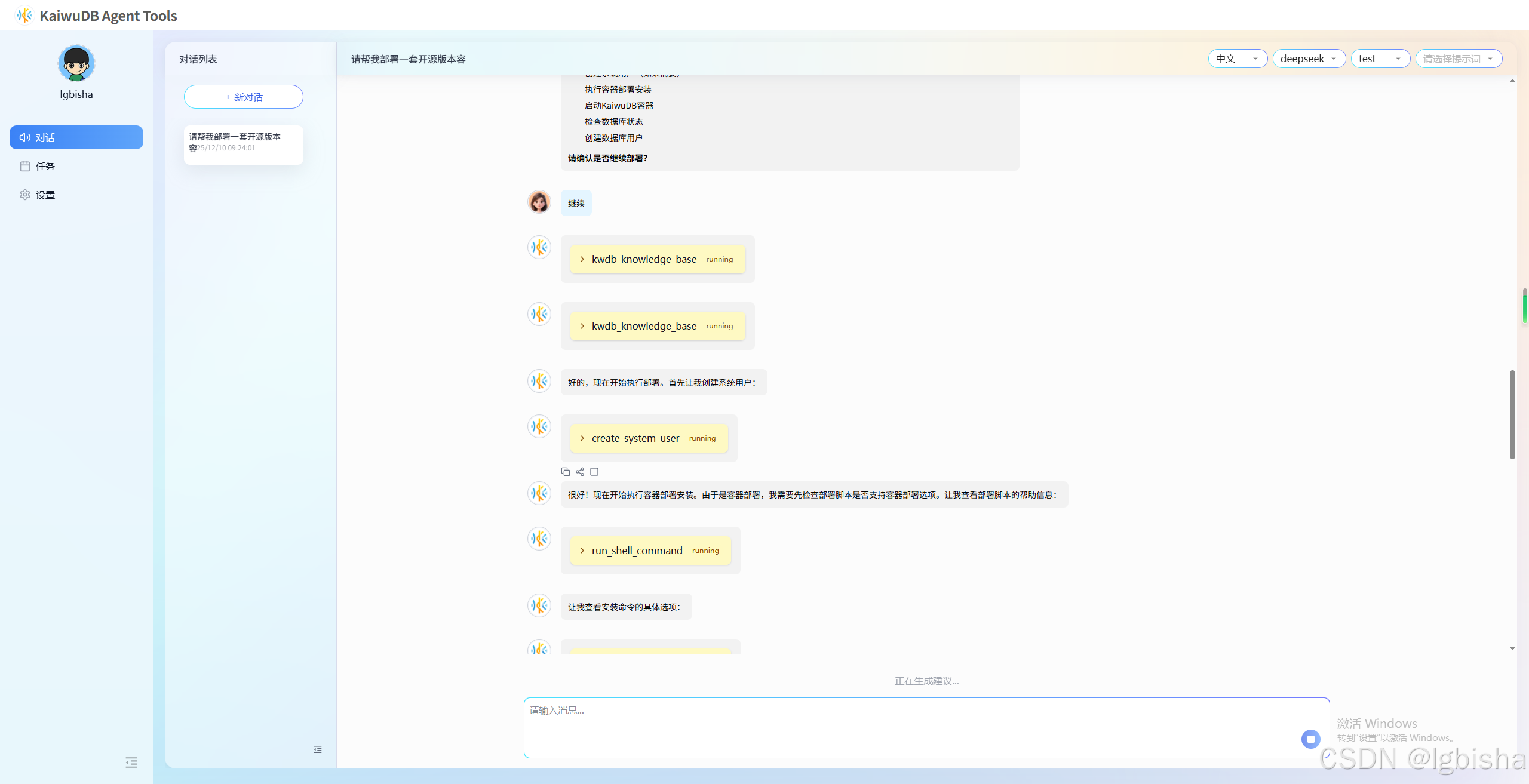Click the chat area vertical scrollbar

(x=1512, y=414)
